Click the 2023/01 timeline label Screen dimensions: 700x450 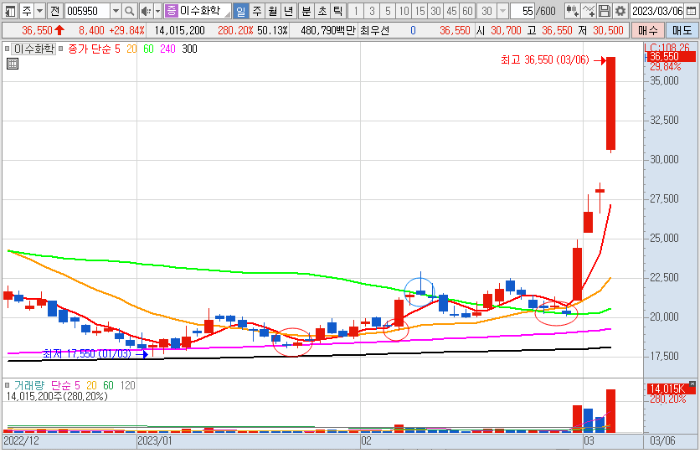tap(154, 441)
